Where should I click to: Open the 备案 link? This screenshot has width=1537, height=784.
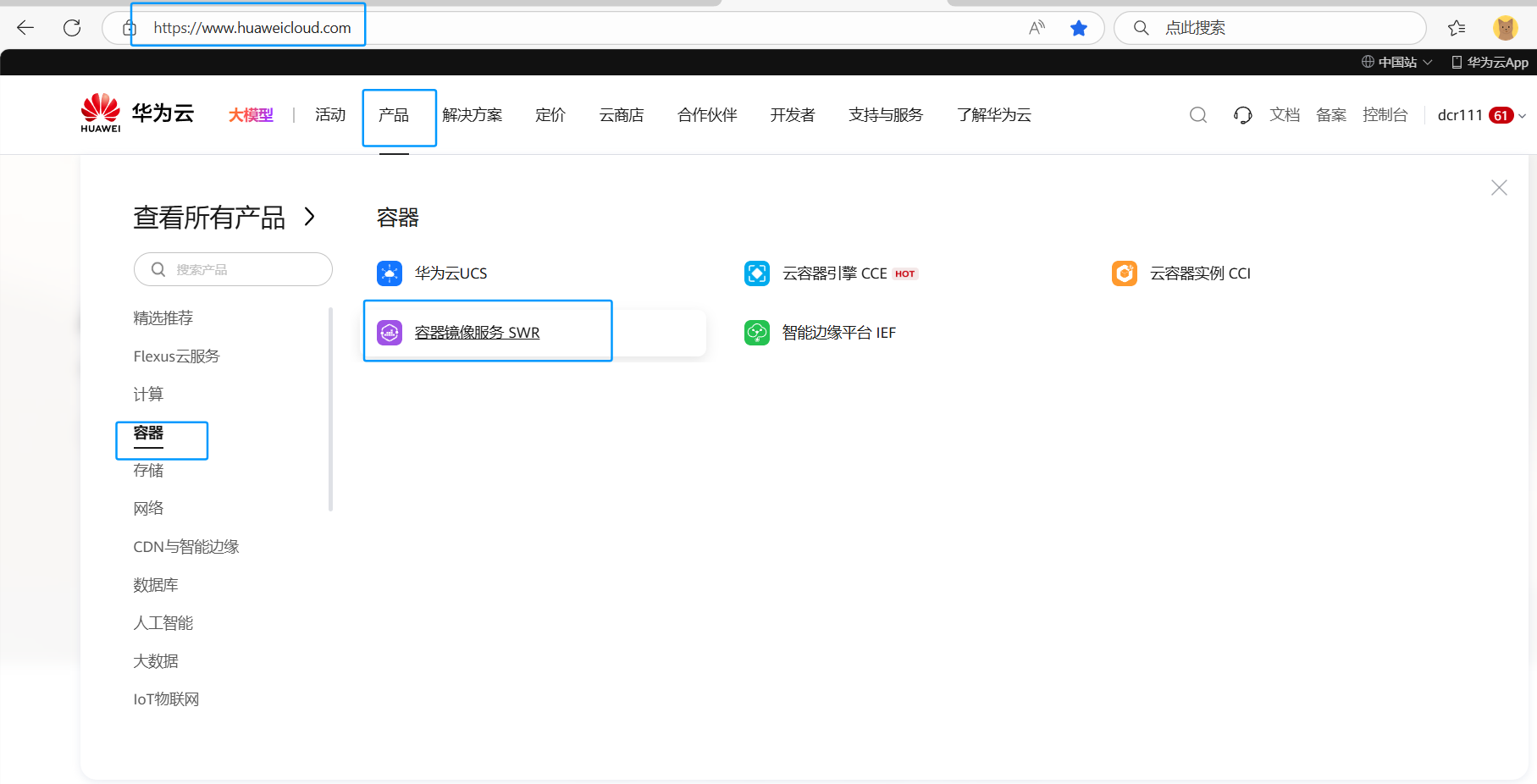tap(1331, 115)
